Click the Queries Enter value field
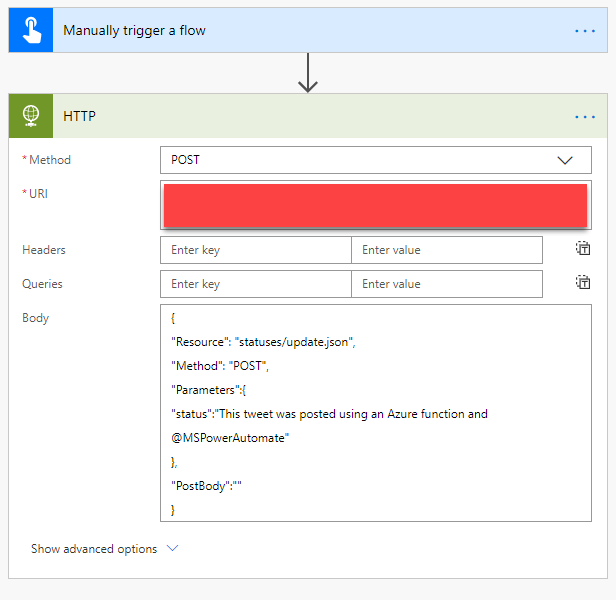 446,284
